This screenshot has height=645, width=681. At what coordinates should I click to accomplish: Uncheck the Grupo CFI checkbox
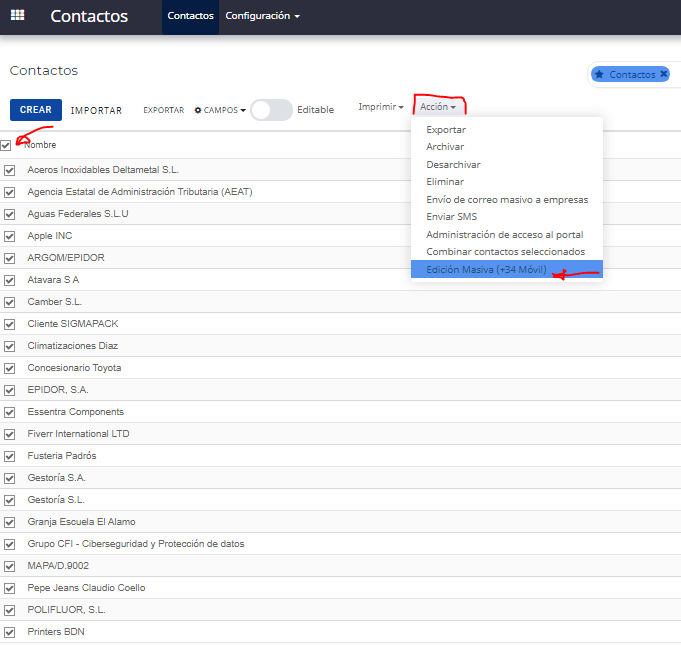point(10,545)
